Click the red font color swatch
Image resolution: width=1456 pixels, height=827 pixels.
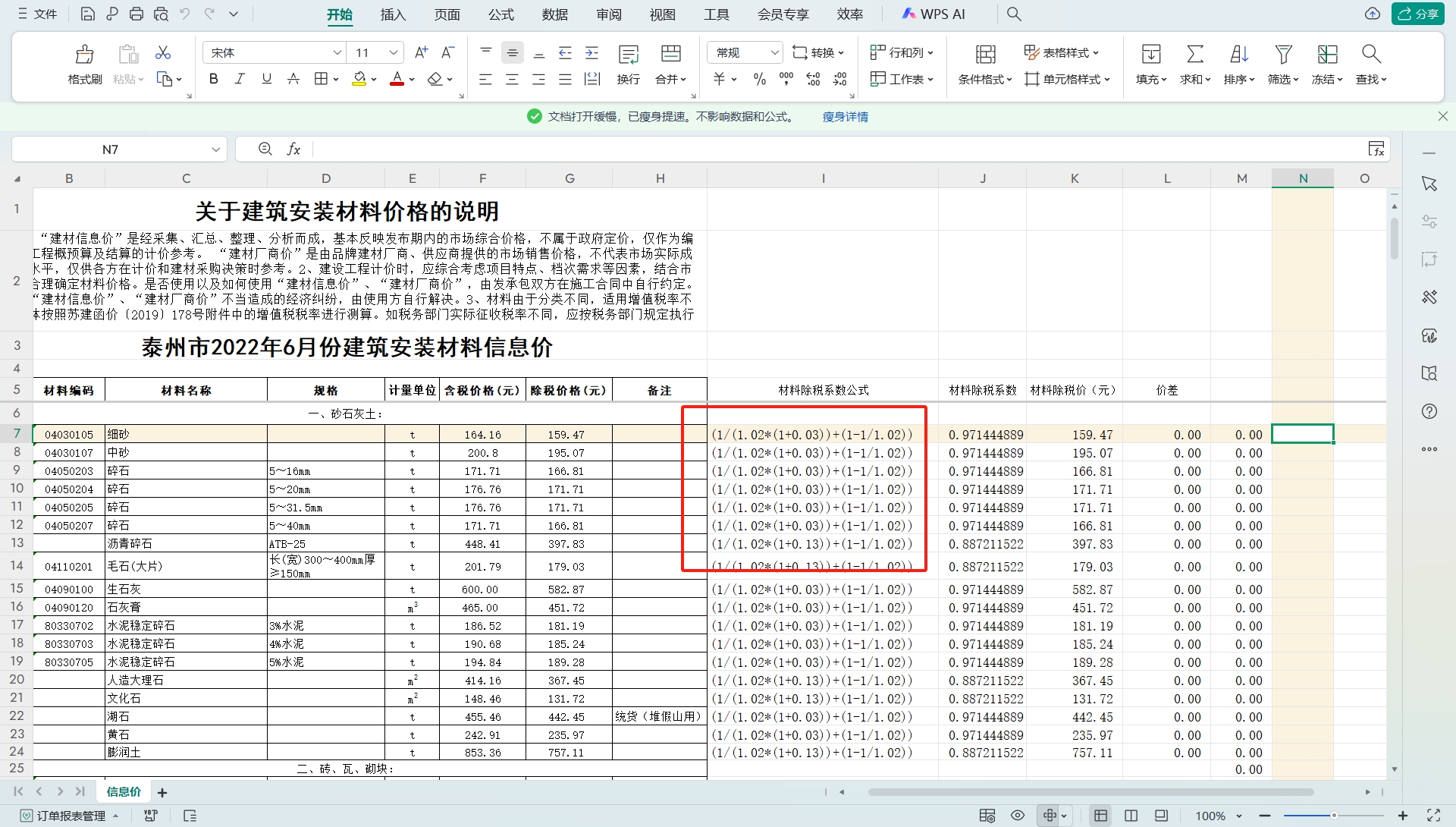click(x=397, y=79)
